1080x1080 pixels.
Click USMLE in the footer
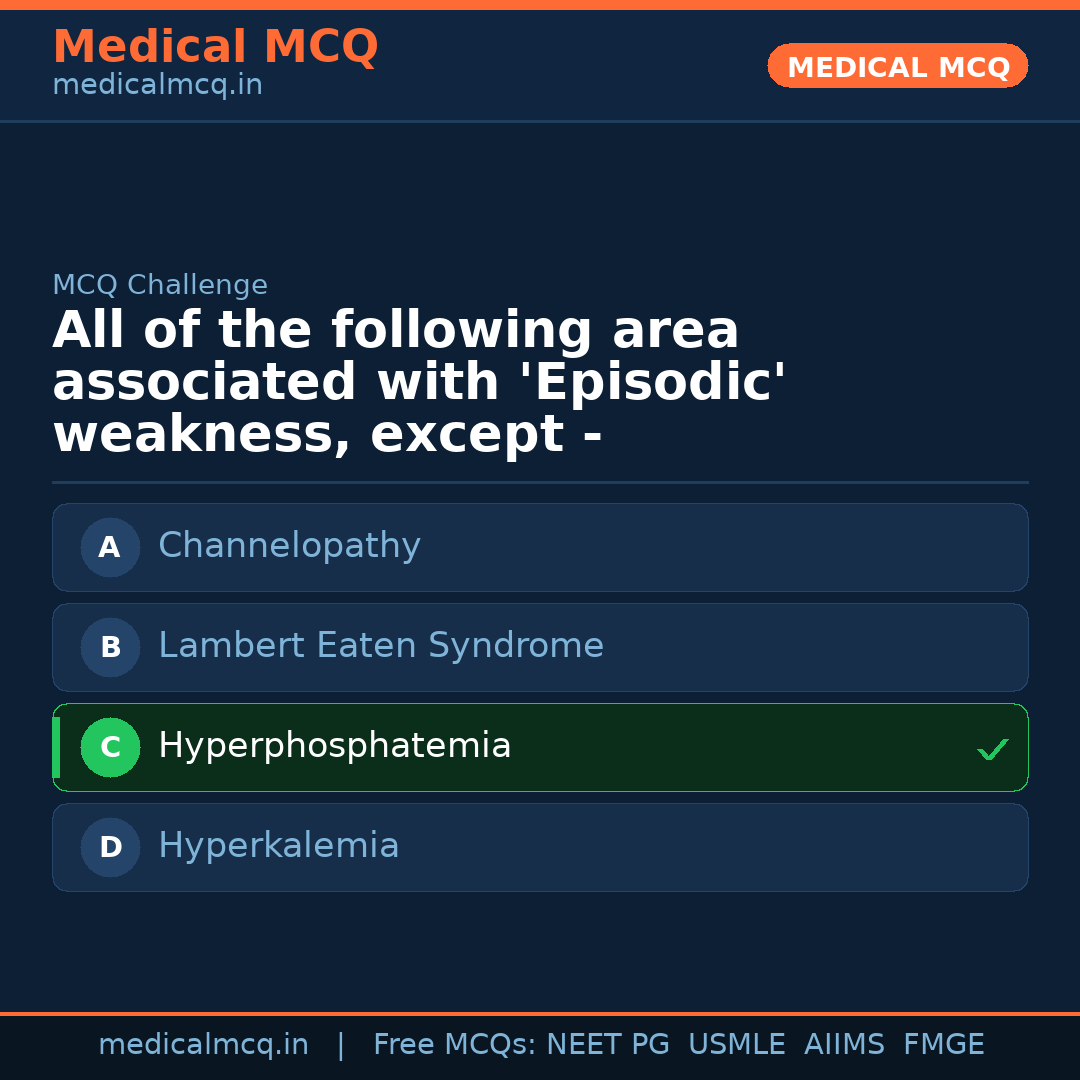[x=736, y=1045]
